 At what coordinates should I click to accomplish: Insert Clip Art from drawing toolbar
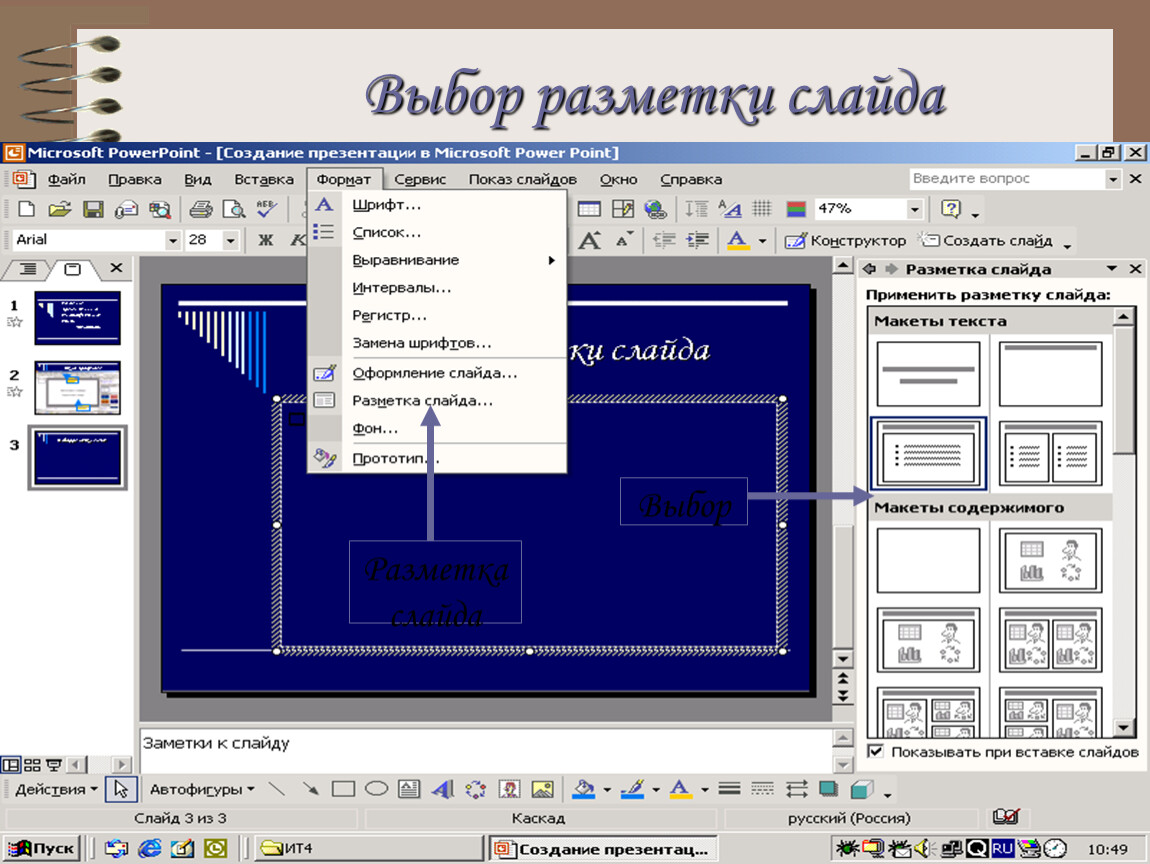coord(509,789)
